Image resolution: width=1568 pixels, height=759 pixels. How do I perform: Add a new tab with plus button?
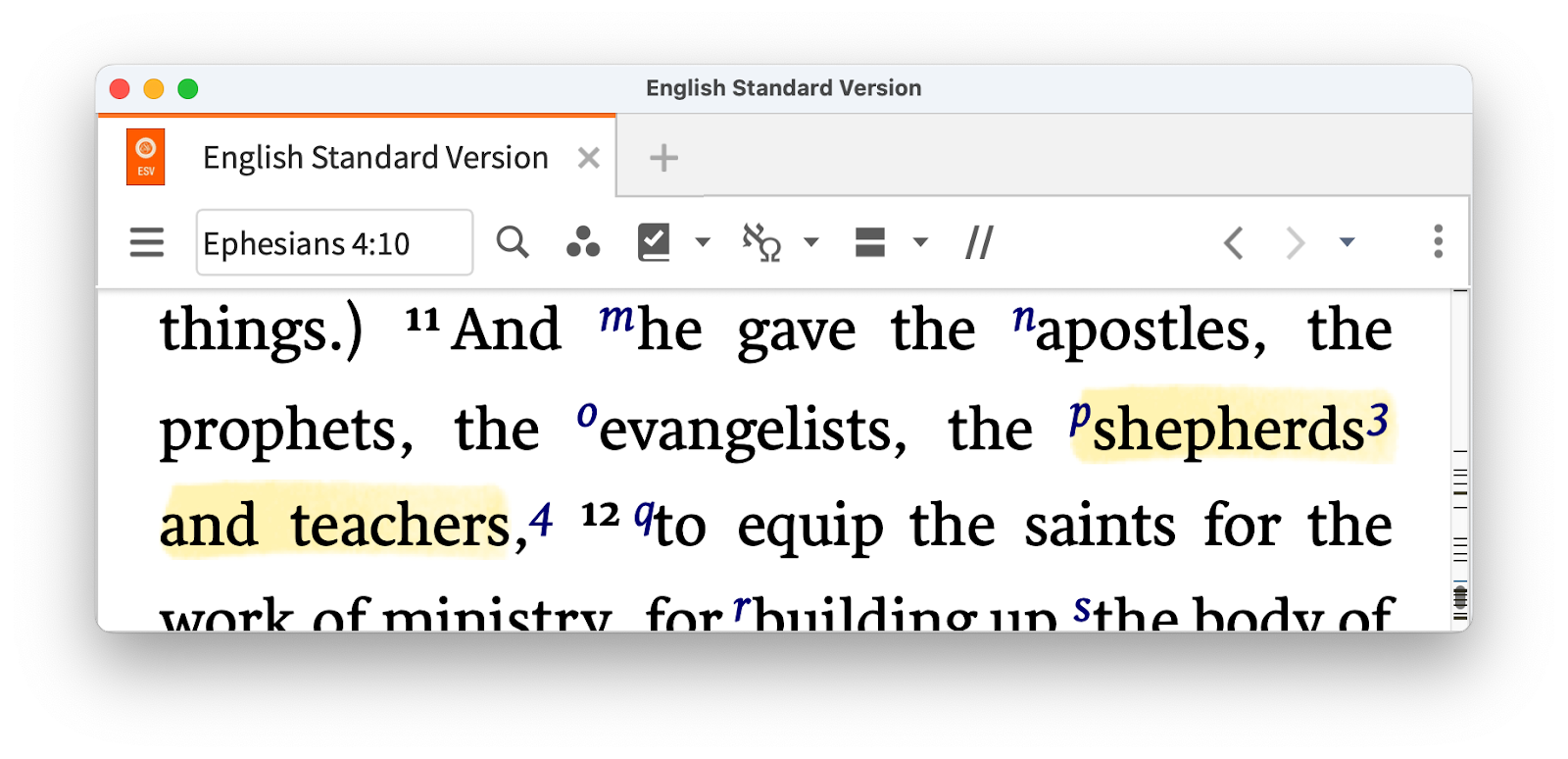coord(663,158)
